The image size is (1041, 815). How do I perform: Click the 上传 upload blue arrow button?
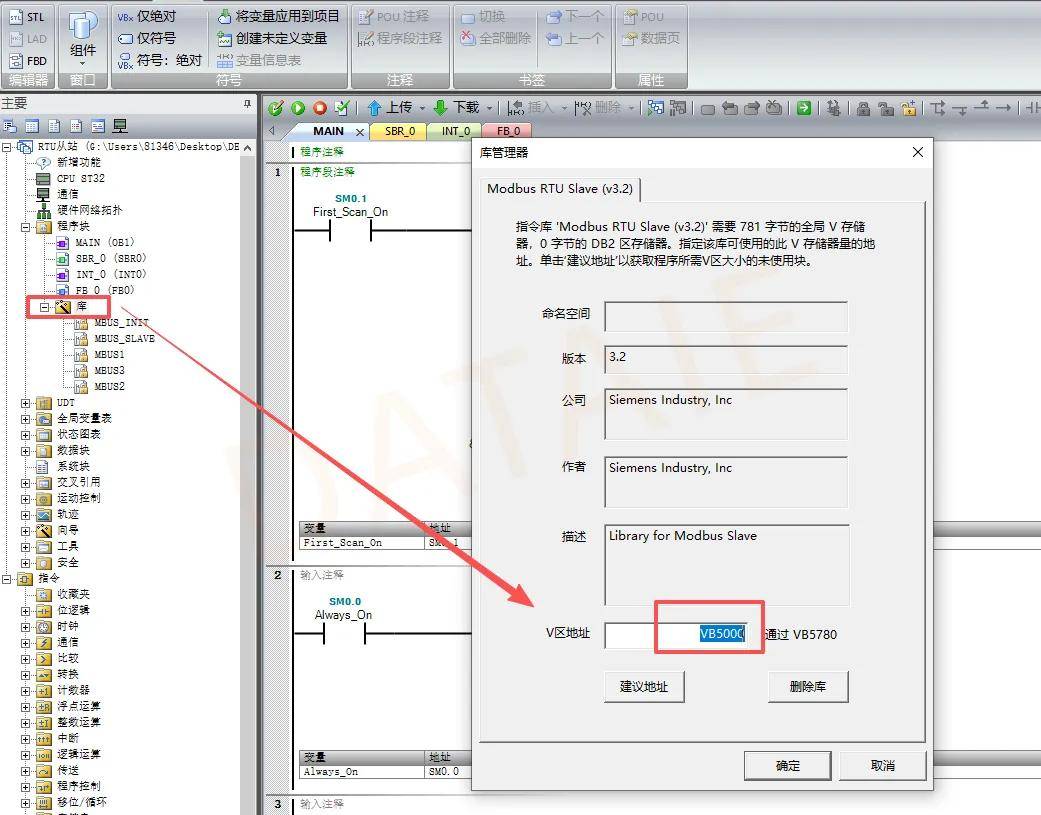390,108
